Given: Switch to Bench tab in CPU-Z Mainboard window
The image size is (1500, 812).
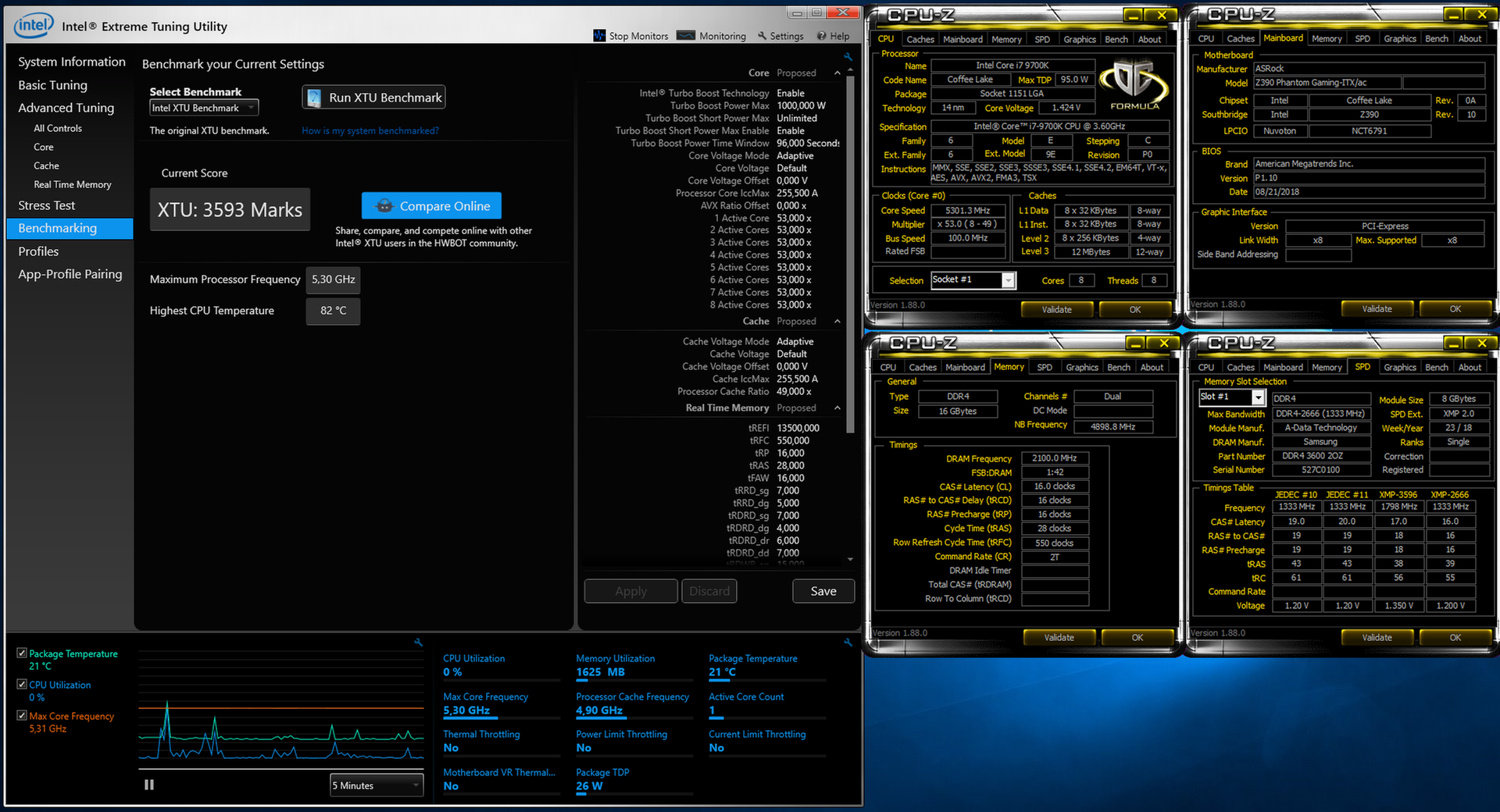Looking at the screenshot, I should [1436, 38].
